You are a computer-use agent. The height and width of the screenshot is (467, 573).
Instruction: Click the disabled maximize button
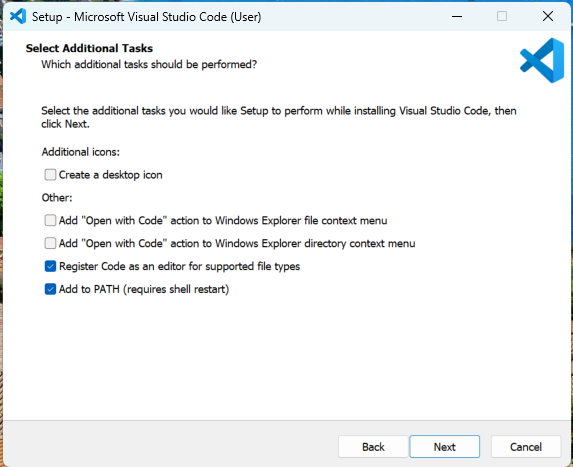click(502, 16)
